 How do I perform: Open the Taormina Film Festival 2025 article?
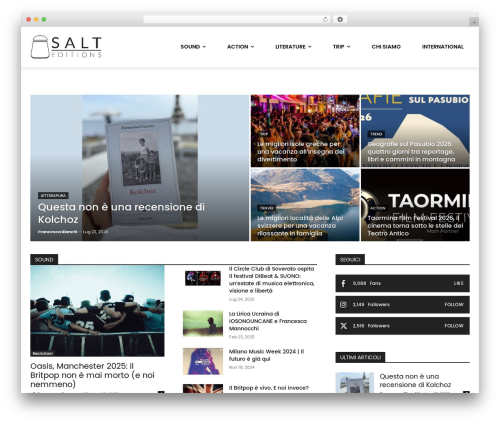415,226
